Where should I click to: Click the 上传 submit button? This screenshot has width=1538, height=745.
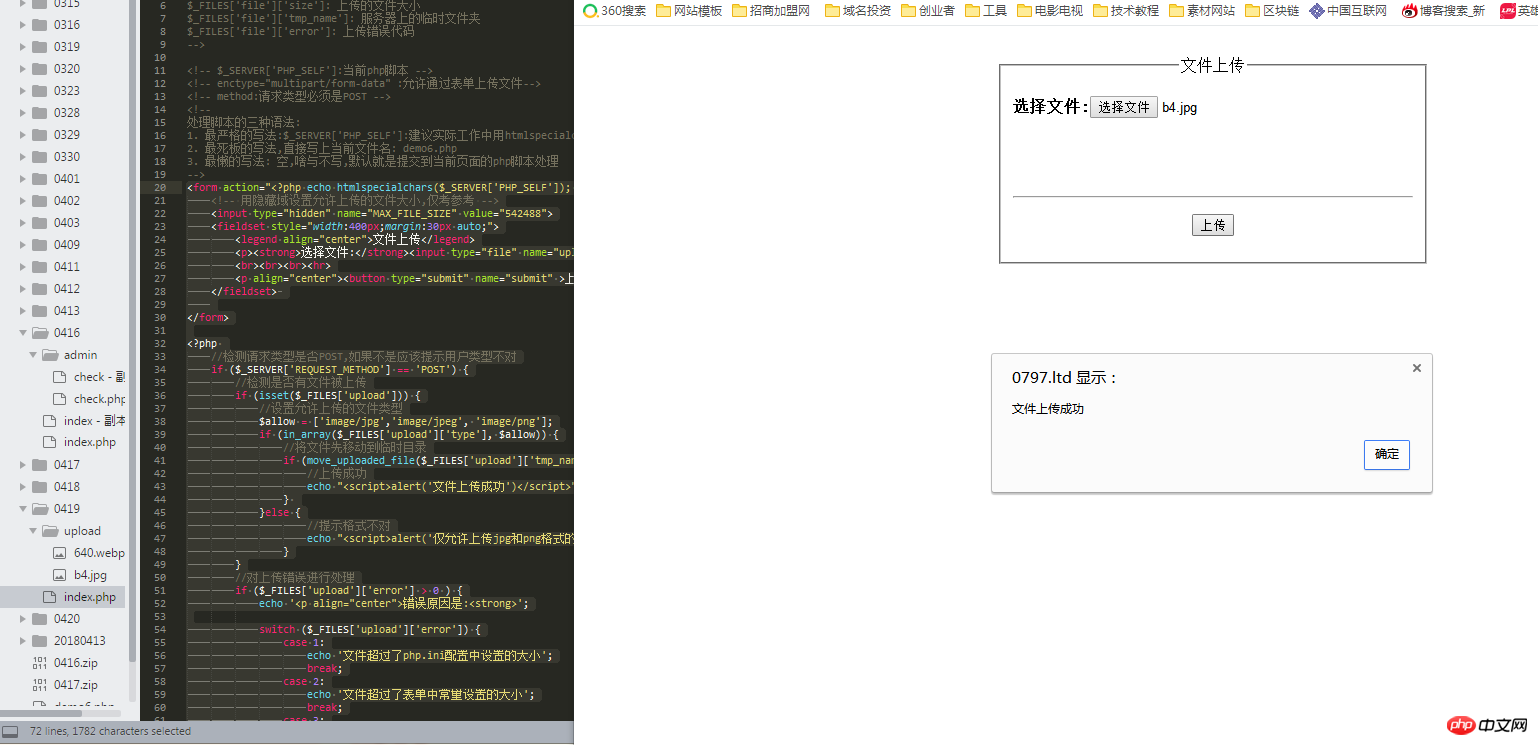[x=1213, y=225]
